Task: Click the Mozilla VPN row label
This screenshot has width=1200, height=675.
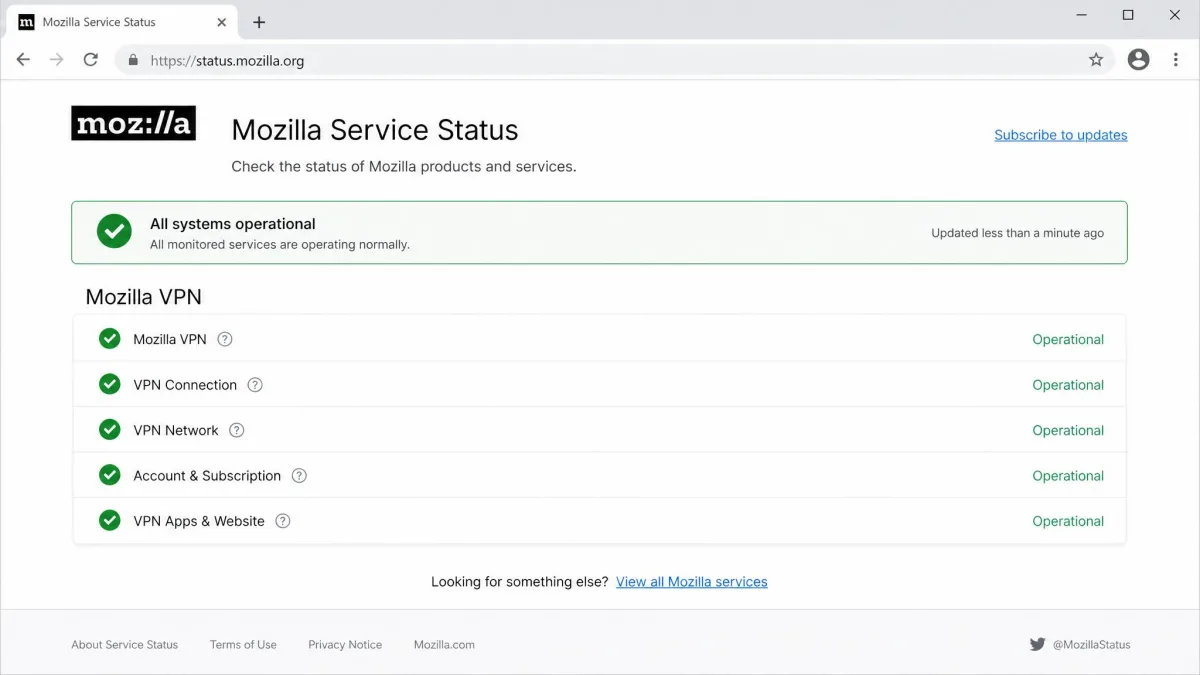Action: tap(170, 339)
